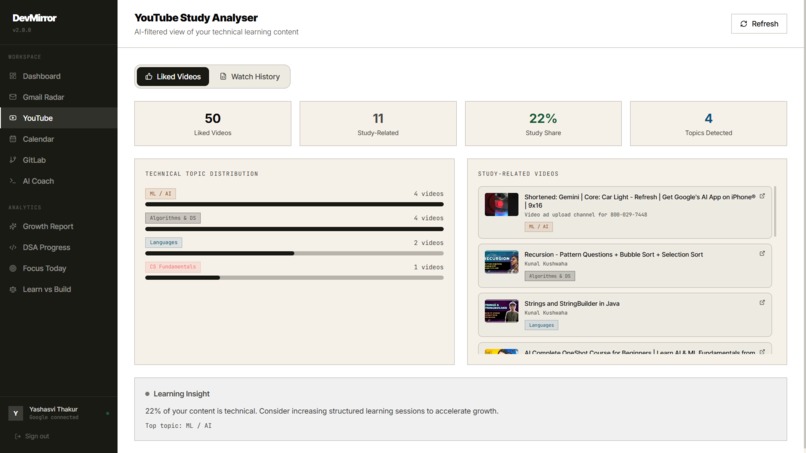
Task: Click the Learn vs Build gear icon
Action: [13, 289]
